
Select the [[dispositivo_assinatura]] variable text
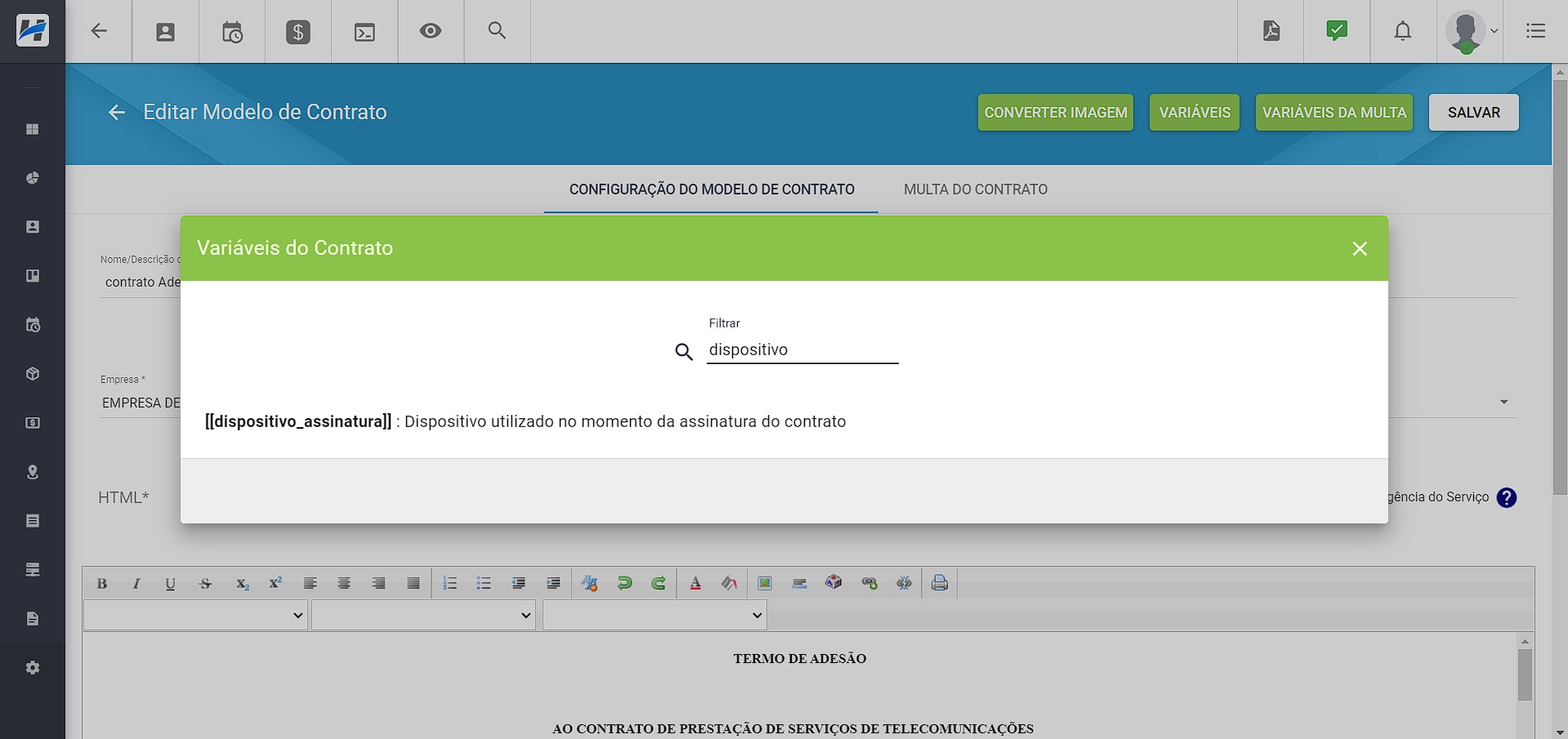pyautogui.click(x=298, y=421)
